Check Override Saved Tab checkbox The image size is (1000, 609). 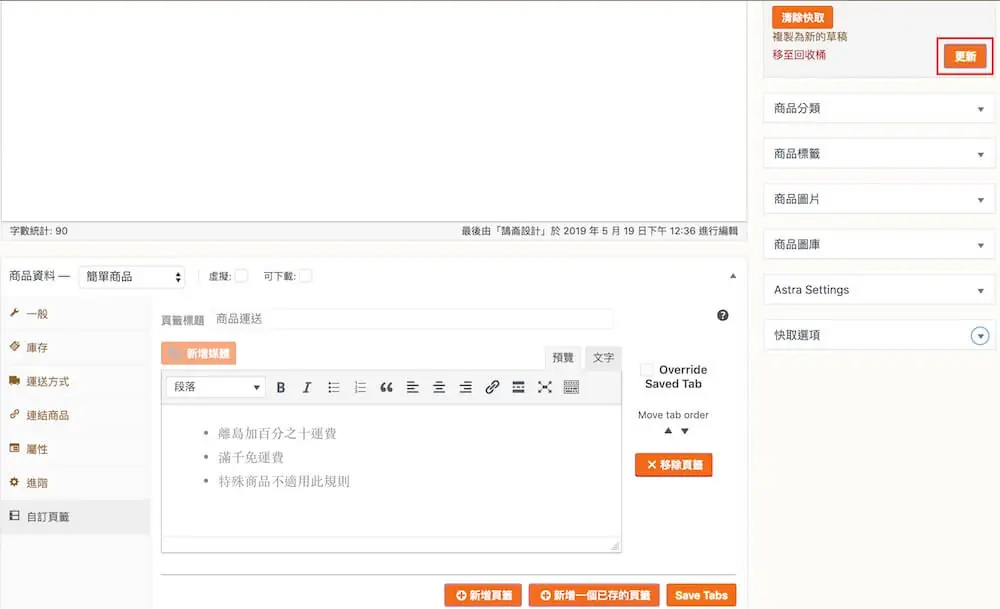(647, 369)
